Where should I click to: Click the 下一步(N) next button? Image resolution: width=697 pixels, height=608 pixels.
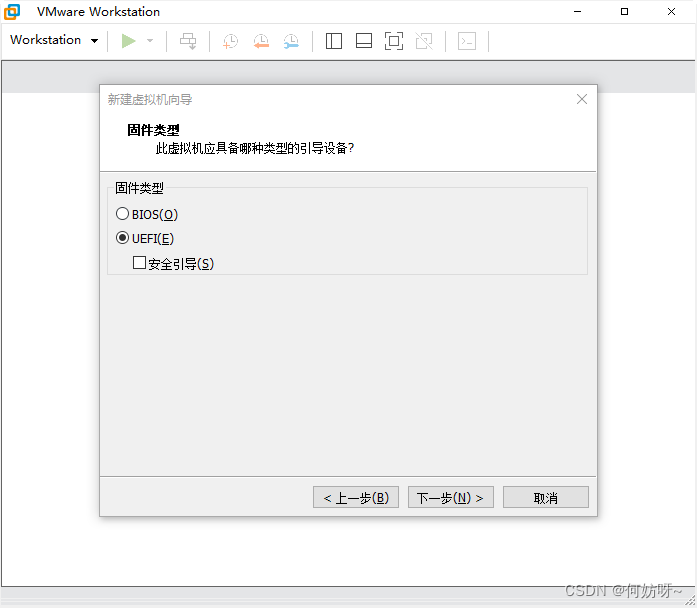[x=451, y=497]
